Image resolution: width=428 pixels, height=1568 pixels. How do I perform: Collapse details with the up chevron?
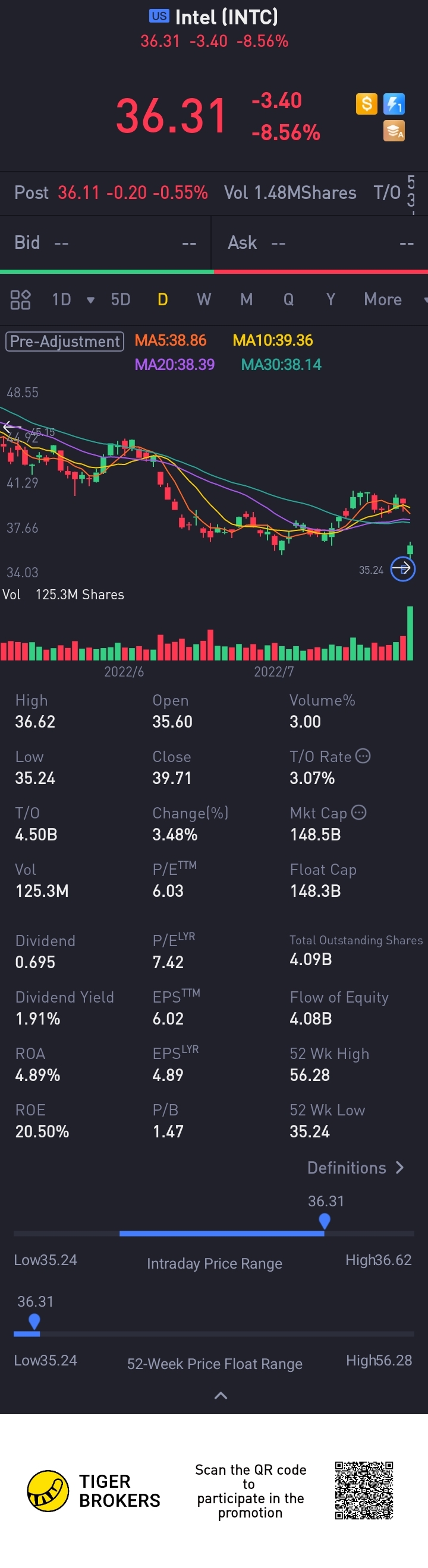(221, 1395)
